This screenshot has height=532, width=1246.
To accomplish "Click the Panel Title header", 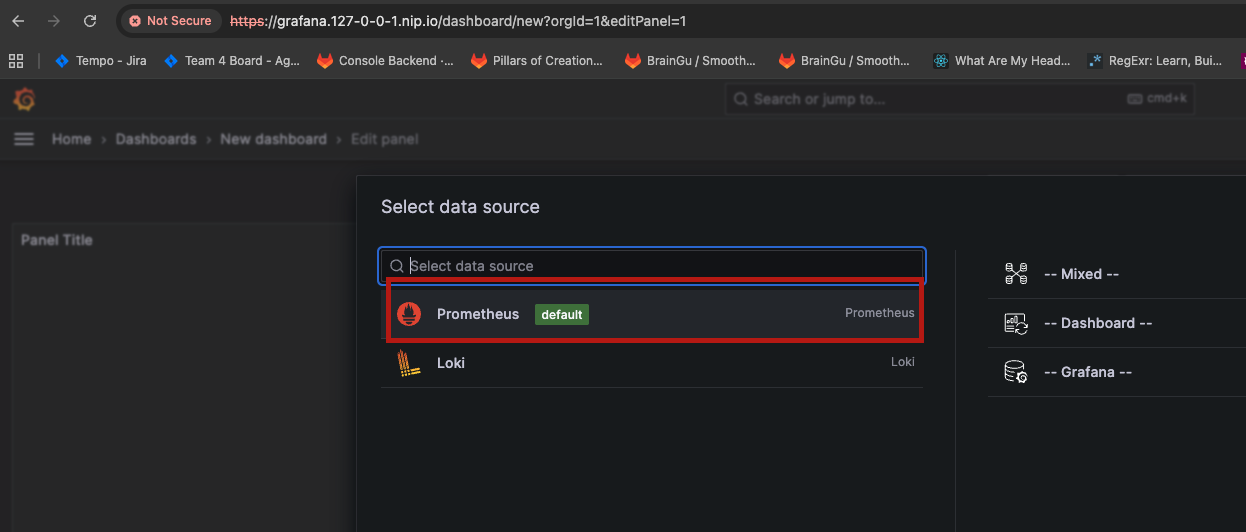I will pos(57,240).
